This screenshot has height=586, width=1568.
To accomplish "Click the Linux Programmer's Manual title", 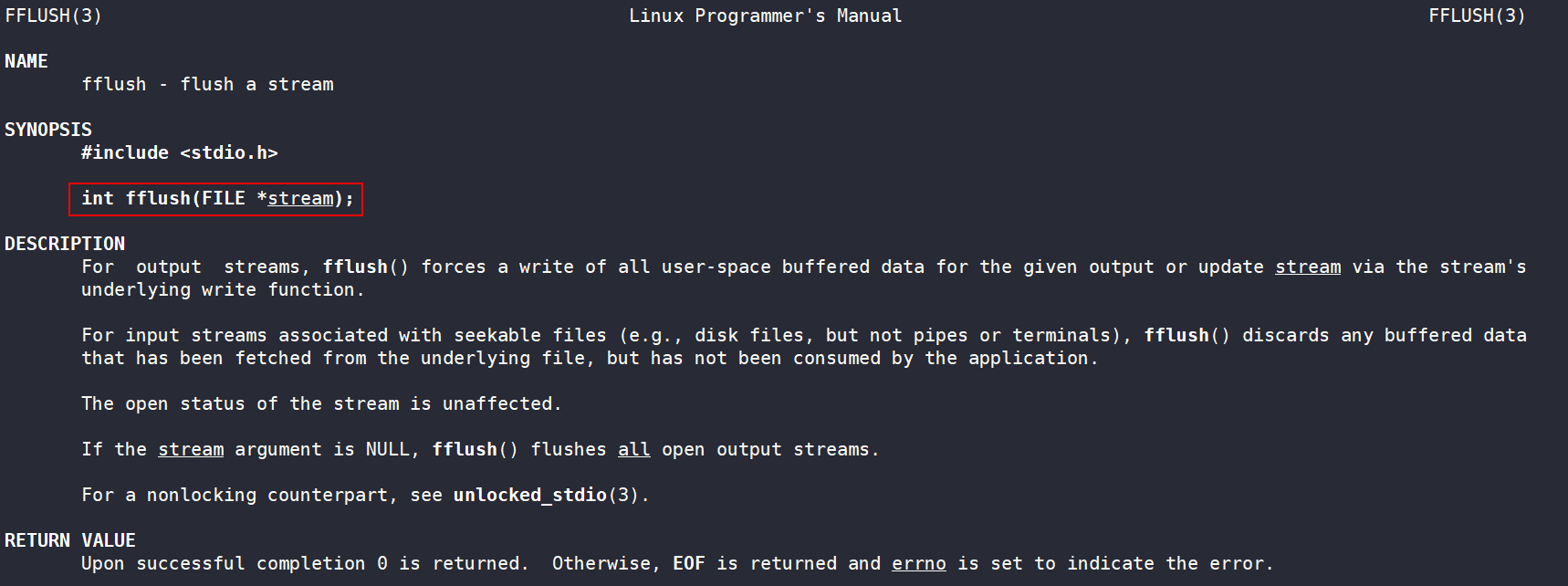I will click(x=766, y=16).
